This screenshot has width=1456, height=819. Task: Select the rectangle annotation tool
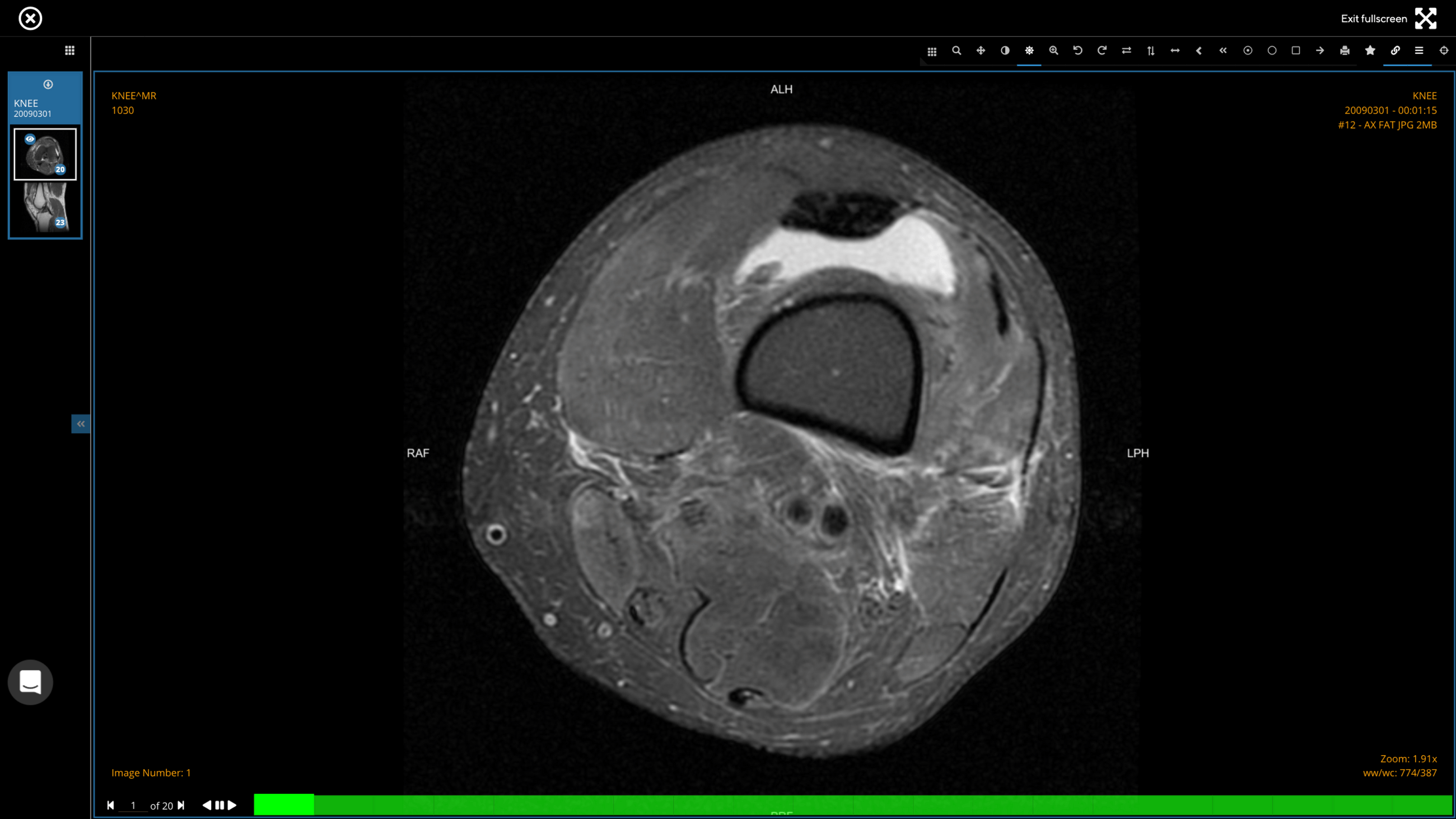click(x=1296, y=50)
